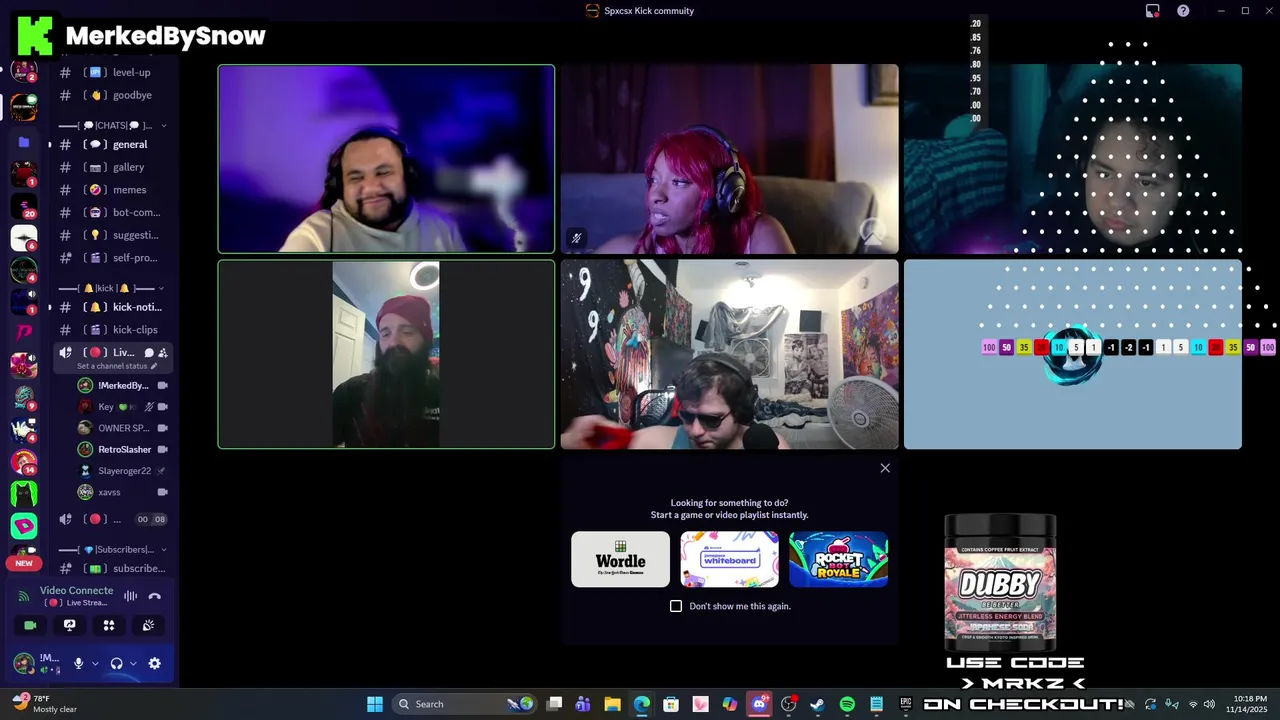Open the self-promo channel
This screenshot has height=720, width=1280.
tap(114, 258)
